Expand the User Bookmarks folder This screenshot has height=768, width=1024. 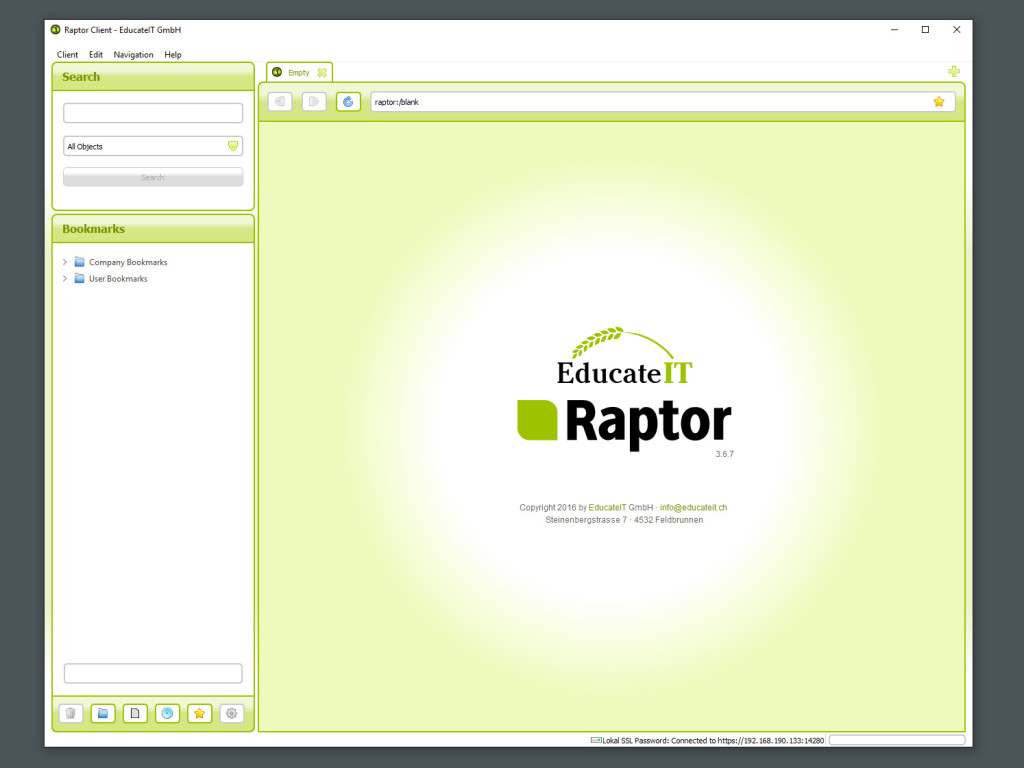(65, 279)
